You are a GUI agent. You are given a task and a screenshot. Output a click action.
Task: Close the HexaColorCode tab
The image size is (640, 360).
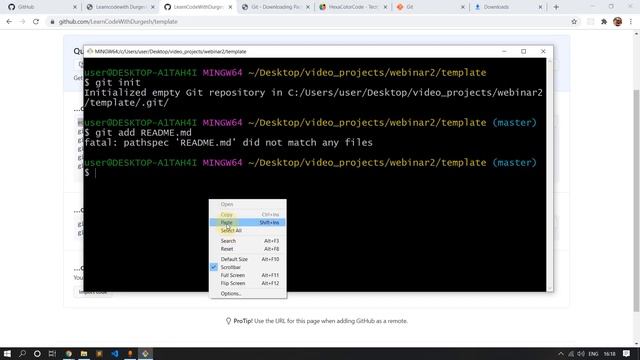(385, 7)
